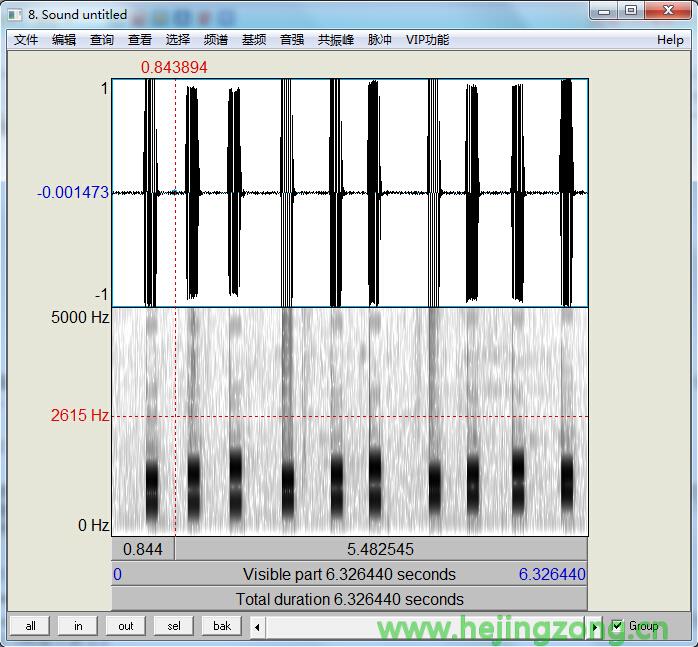Expand the 频谱 (Spectrum) menu
Image resolution: width=698 pixels, height=647 pixels.
tap(215, 40)
